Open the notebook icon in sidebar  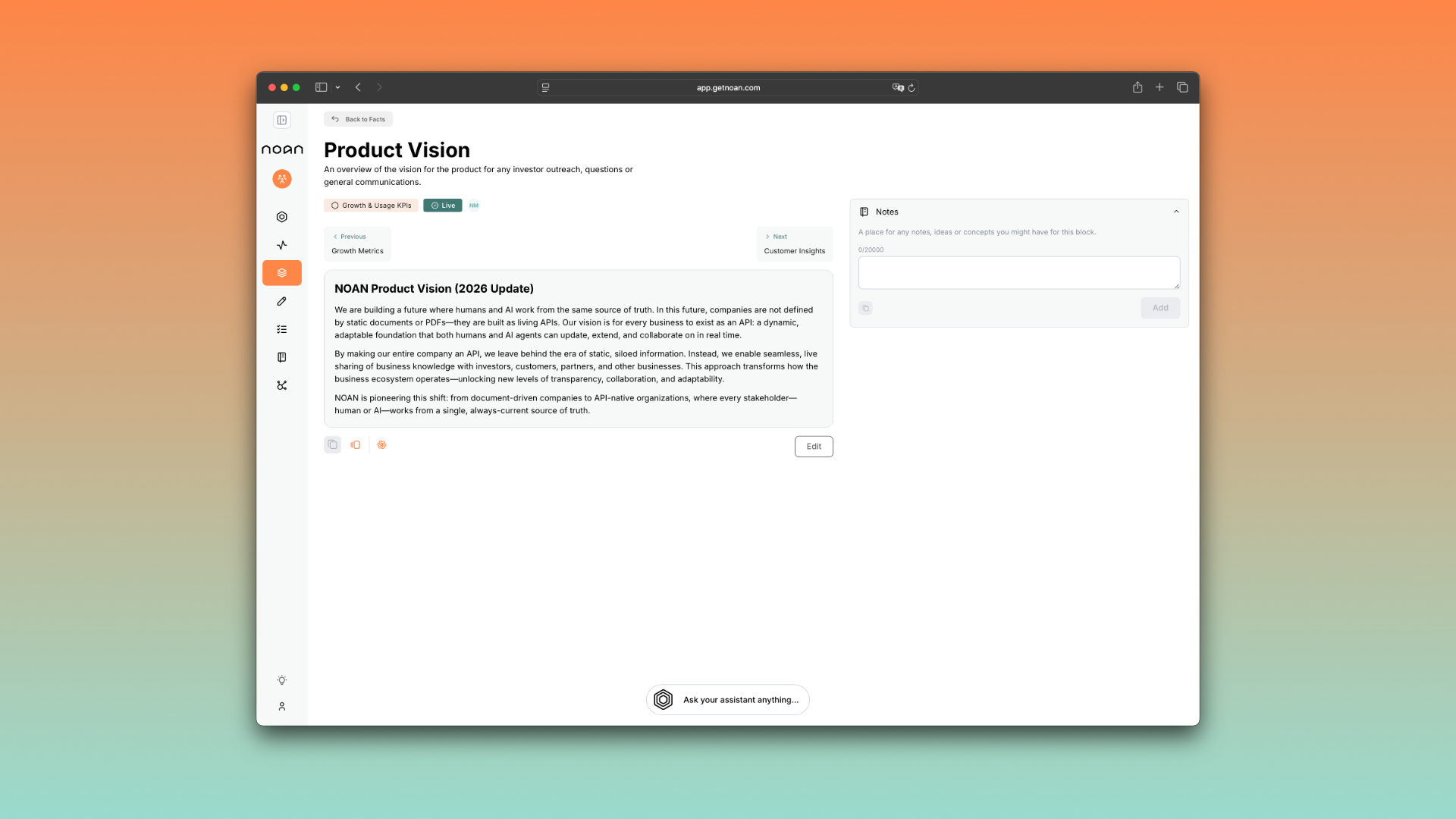click(x=282, y=357)
